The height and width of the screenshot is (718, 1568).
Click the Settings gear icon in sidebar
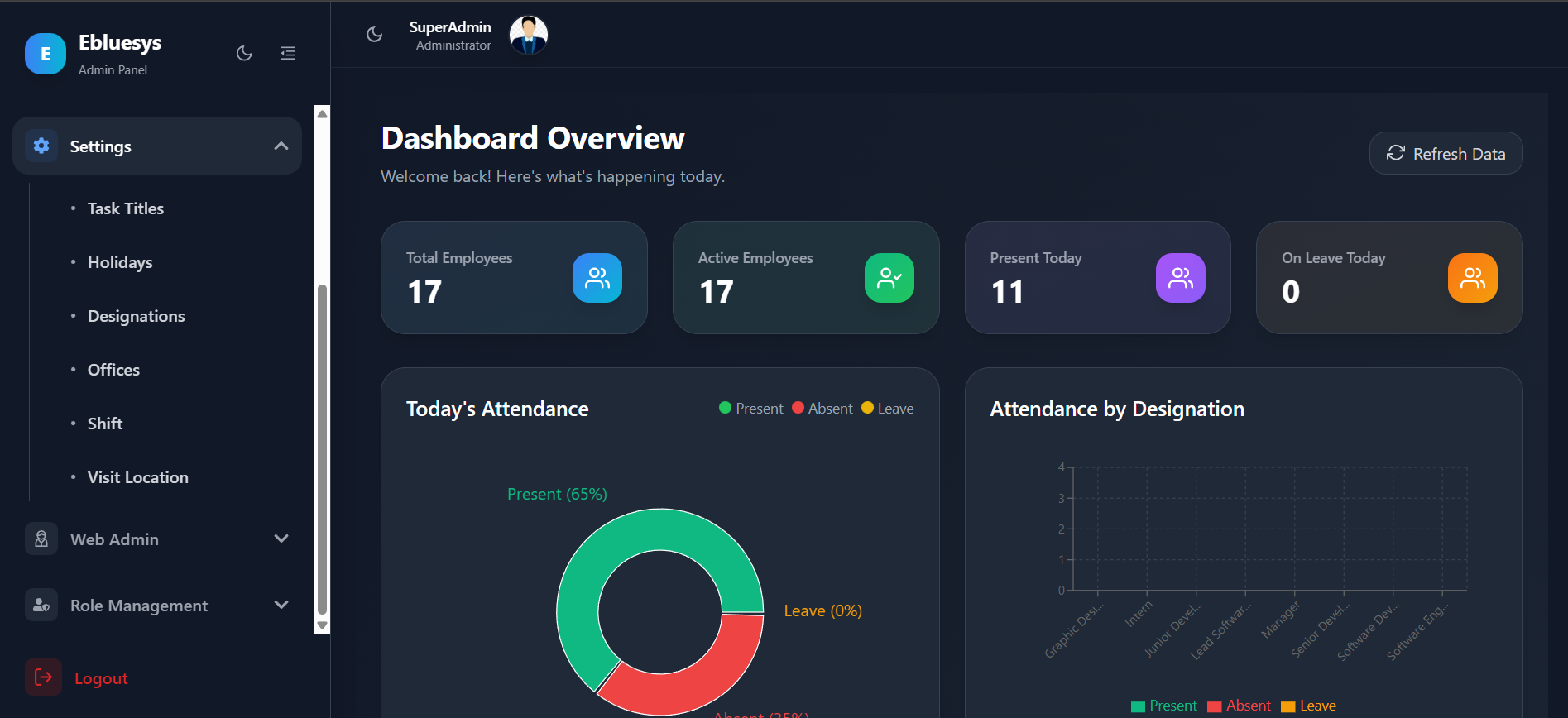(41, 146)
